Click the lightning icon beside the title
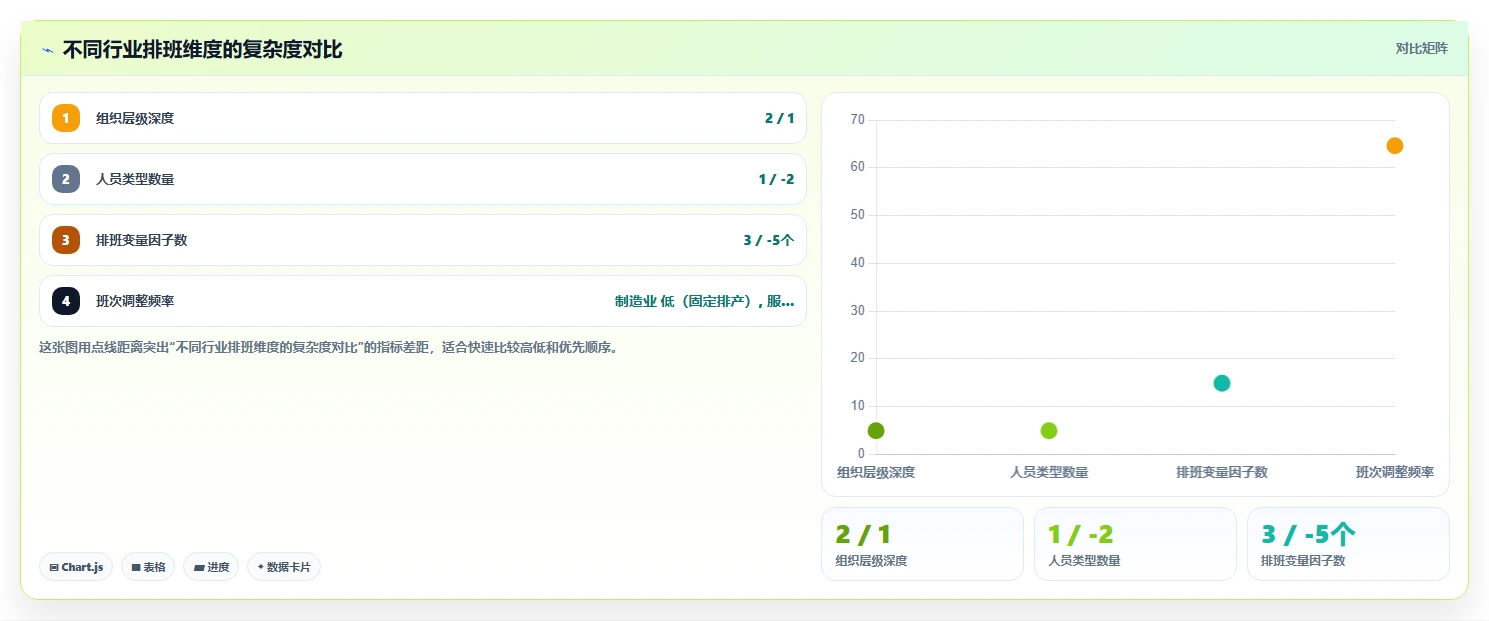The width and height of the screenshot is (1489, 621). tap(47, 50)
